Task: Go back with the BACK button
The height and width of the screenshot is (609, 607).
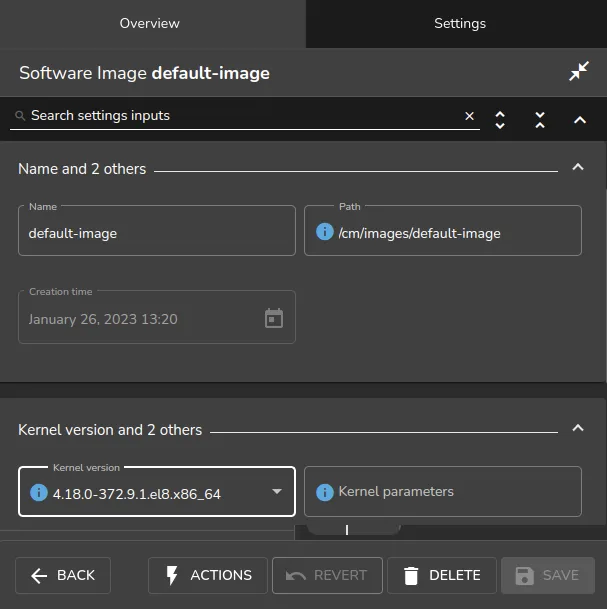Action: point(63,576)
